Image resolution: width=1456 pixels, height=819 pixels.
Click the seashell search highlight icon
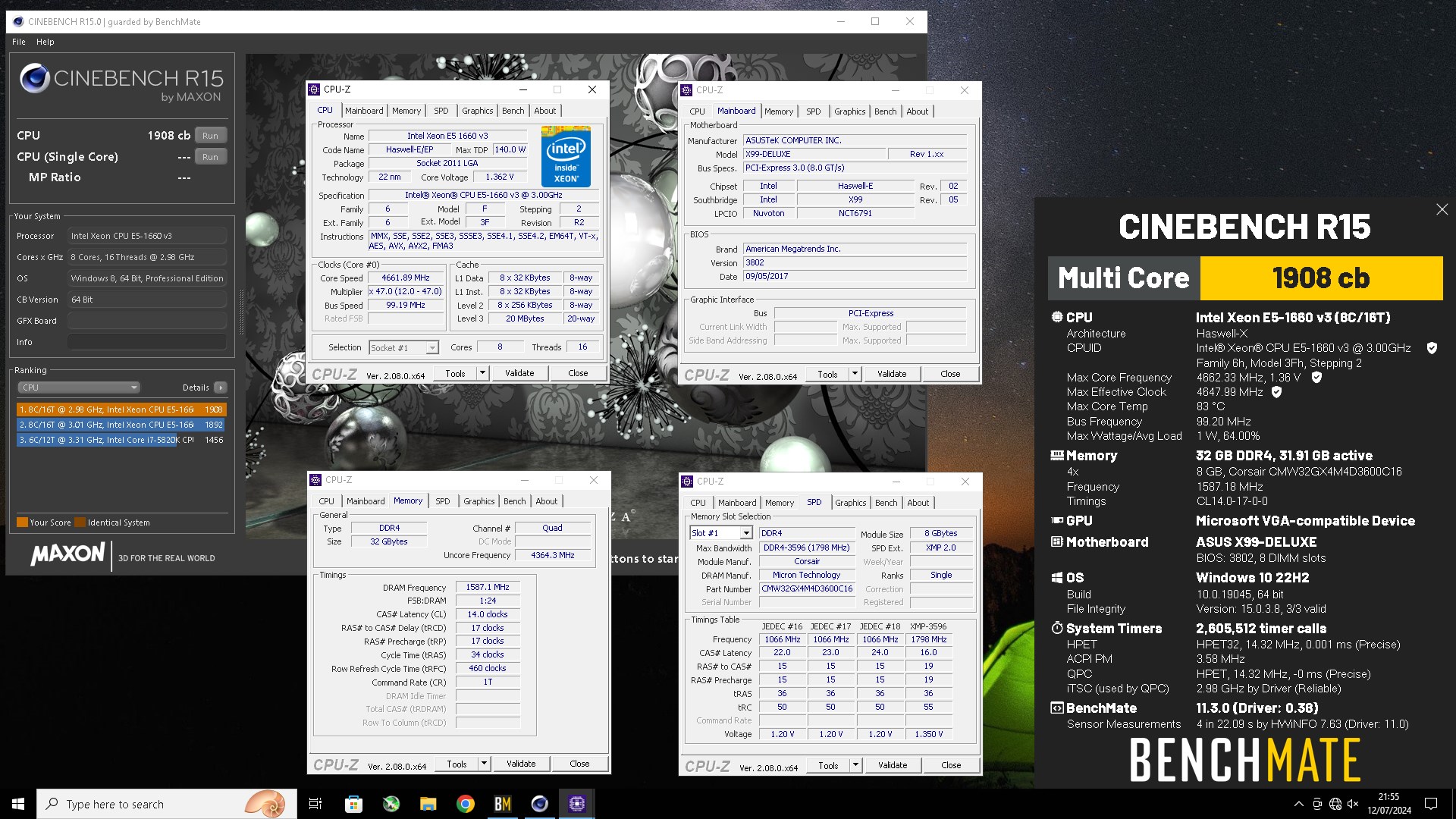[265, 804]
